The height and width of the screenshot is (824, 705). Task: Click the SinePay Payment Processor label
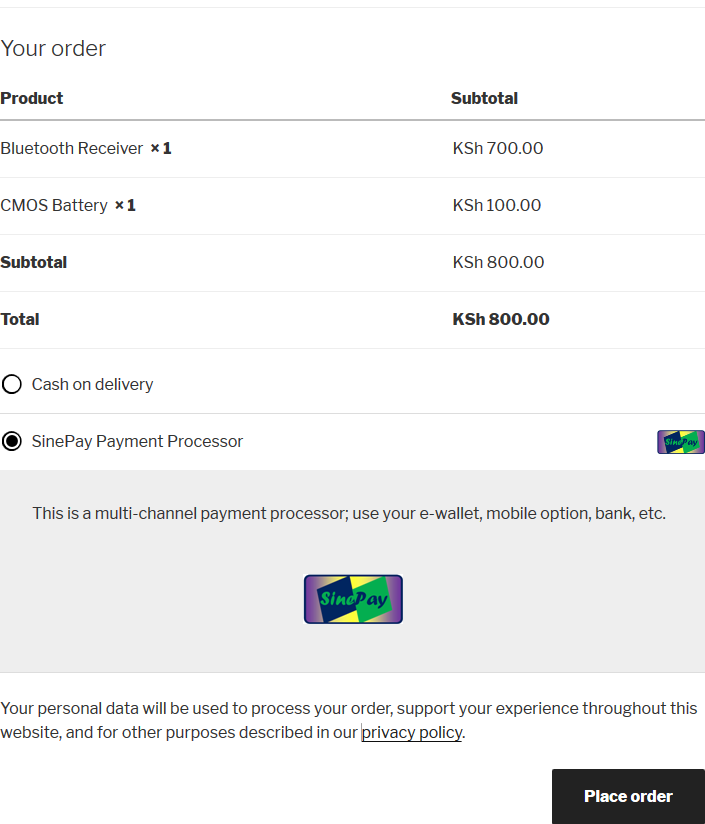click(138, 441)
